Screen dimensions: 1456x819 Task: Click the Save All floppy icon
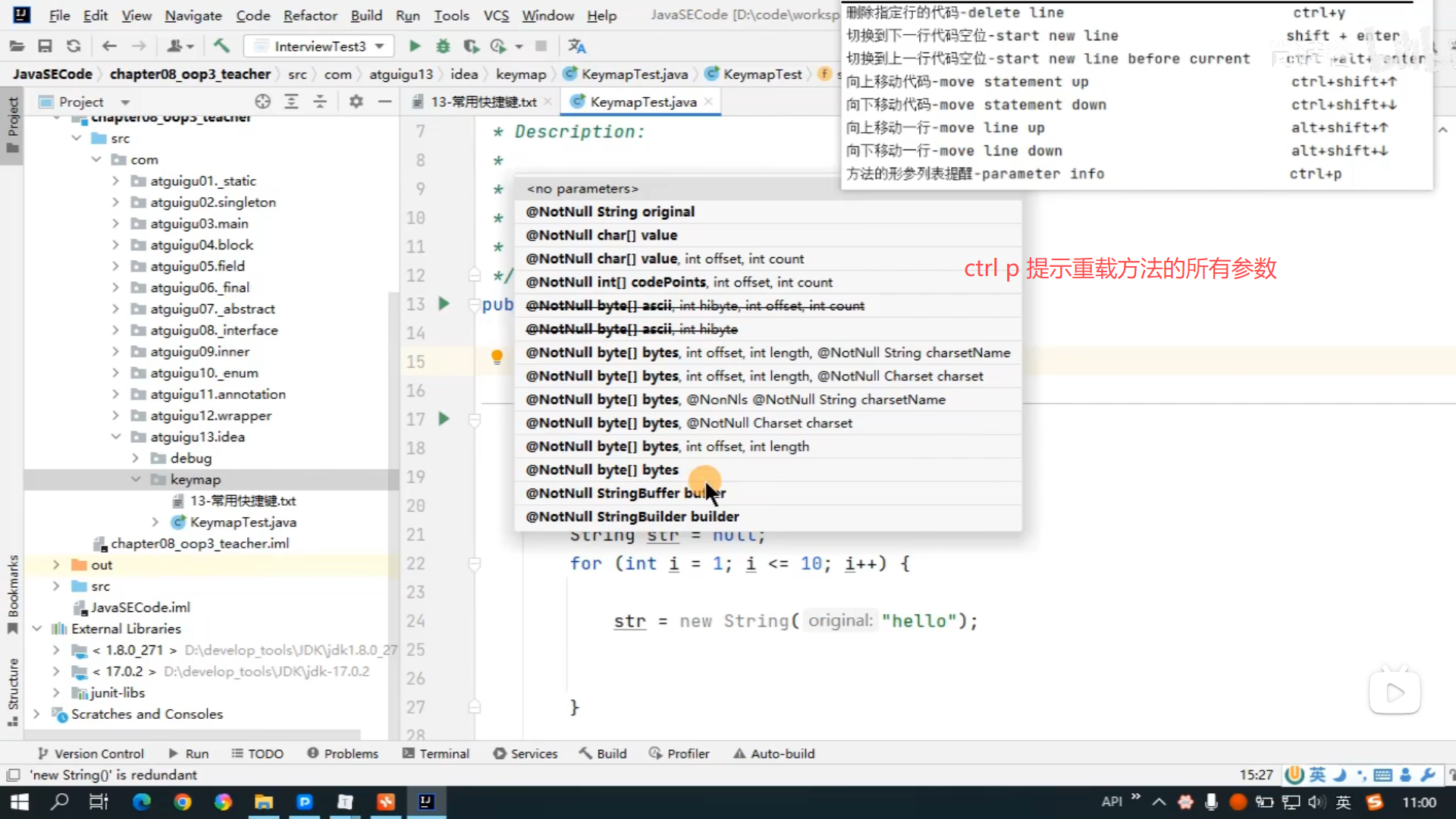pyautogui.click(x=45, y=46)
